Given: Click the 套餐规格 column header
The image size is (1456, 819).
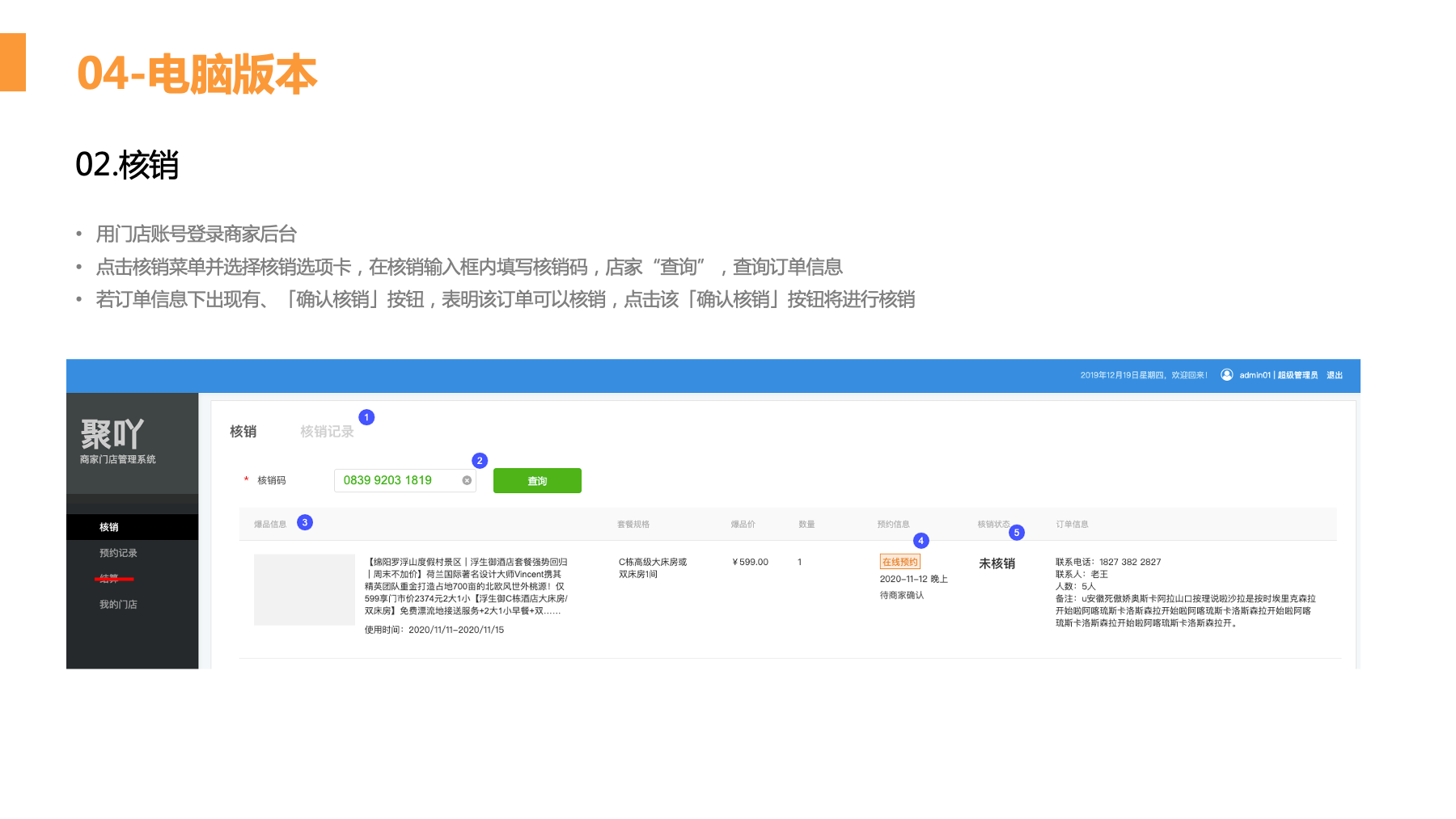Looking at the screenshot, I should 633,525.
